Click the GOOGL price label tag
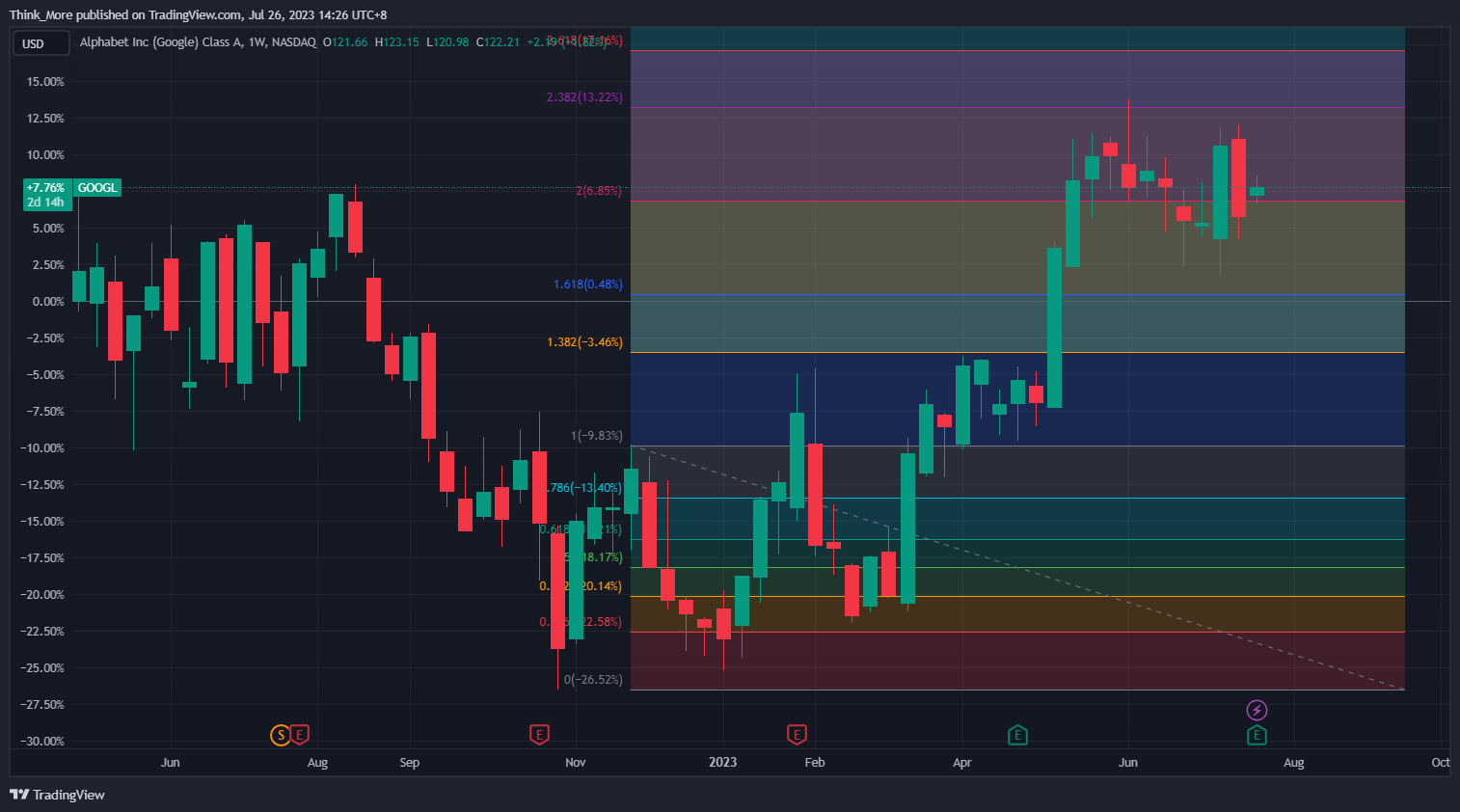The height and width of the screenshot is (812, 1460). (97, 188)
